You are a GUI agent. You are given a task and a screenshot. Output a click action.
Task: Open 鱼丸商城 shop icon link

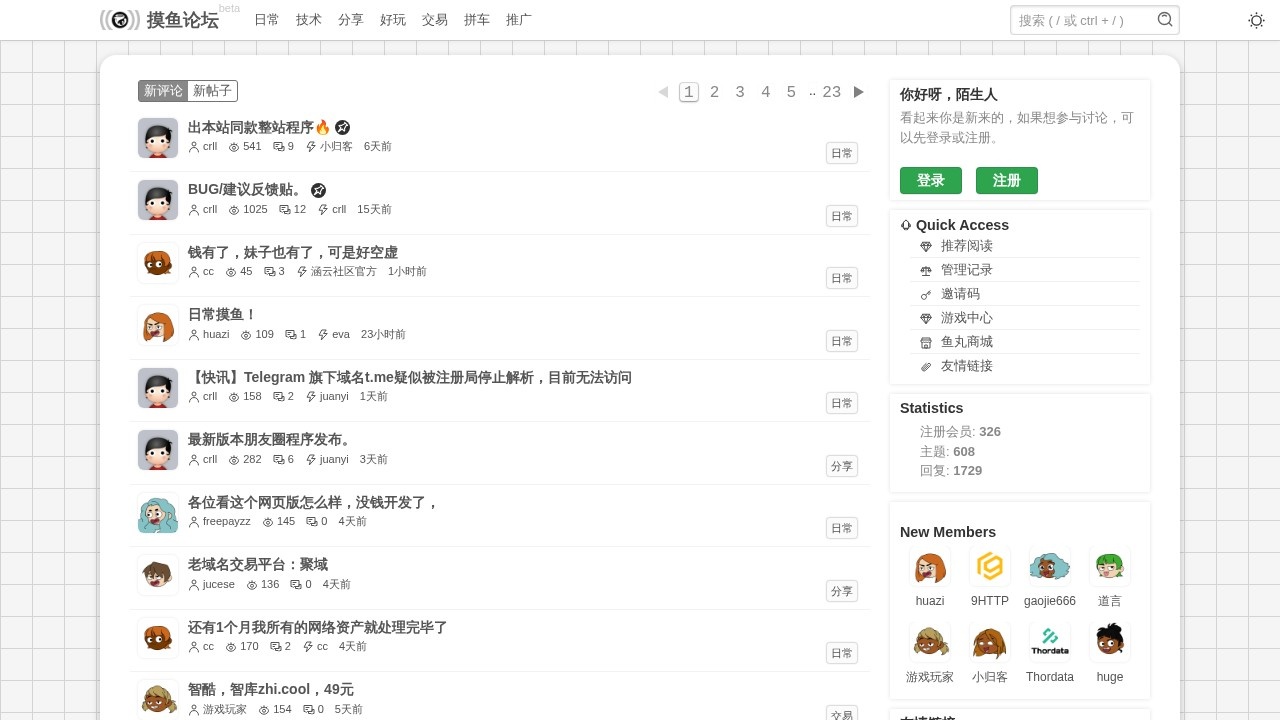point(926,342)
